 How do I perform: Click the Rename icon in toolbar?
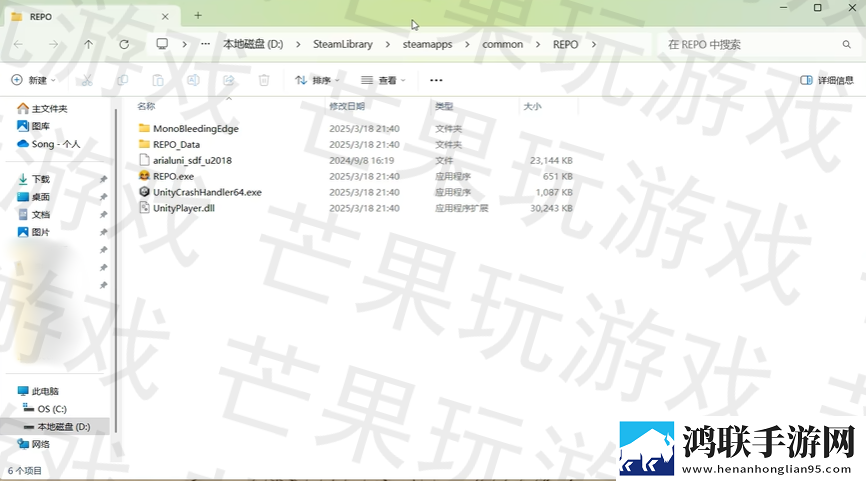(x=193, y=80)
